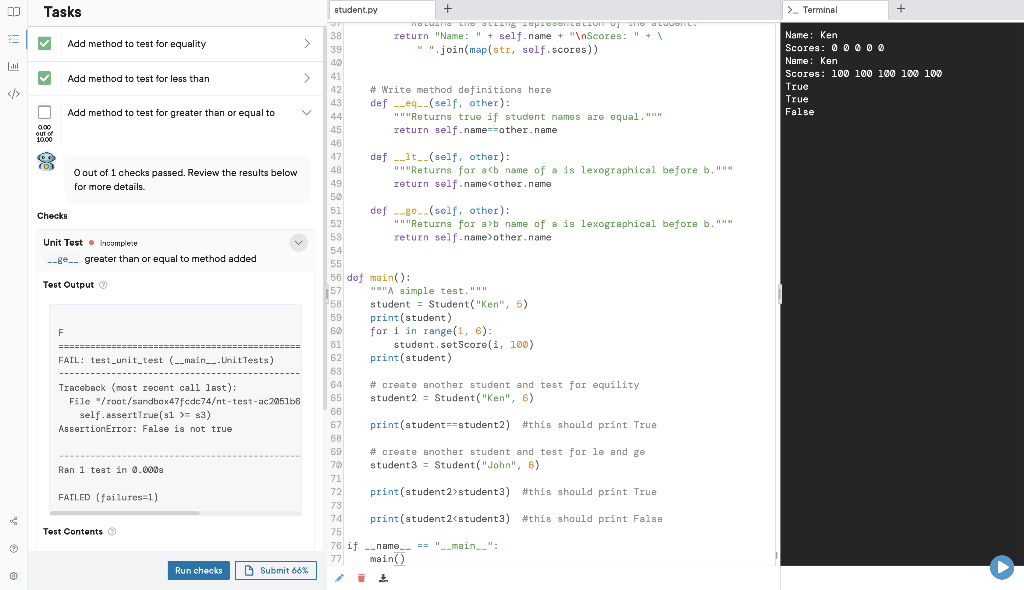Toggle the greater than or equal checkbox
The height and width of the screenshot is (590, 1024).
44,112
